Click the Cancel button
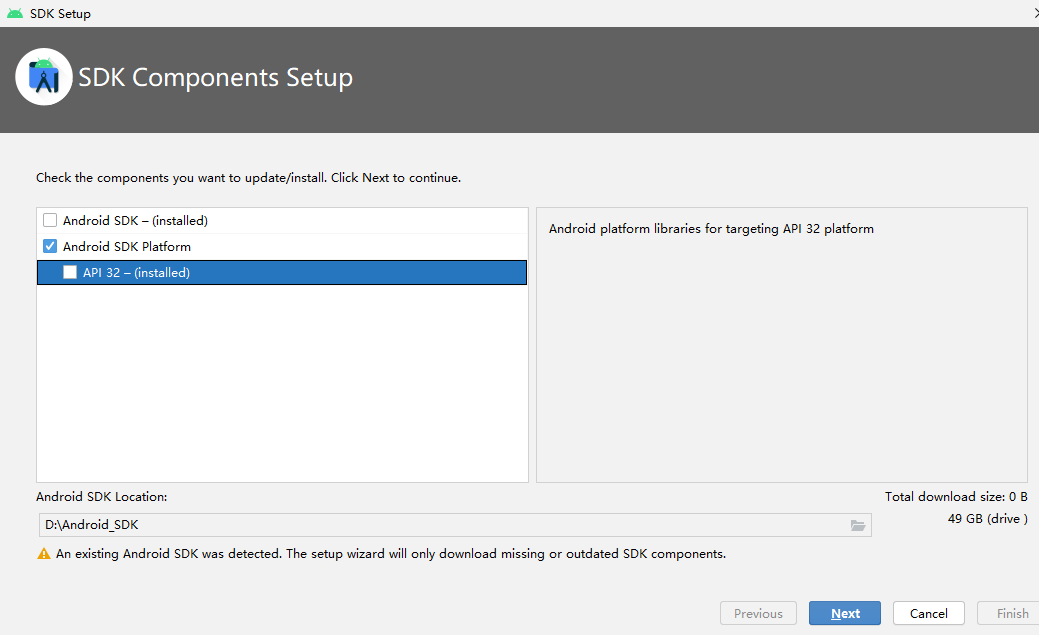 (928, 613)
